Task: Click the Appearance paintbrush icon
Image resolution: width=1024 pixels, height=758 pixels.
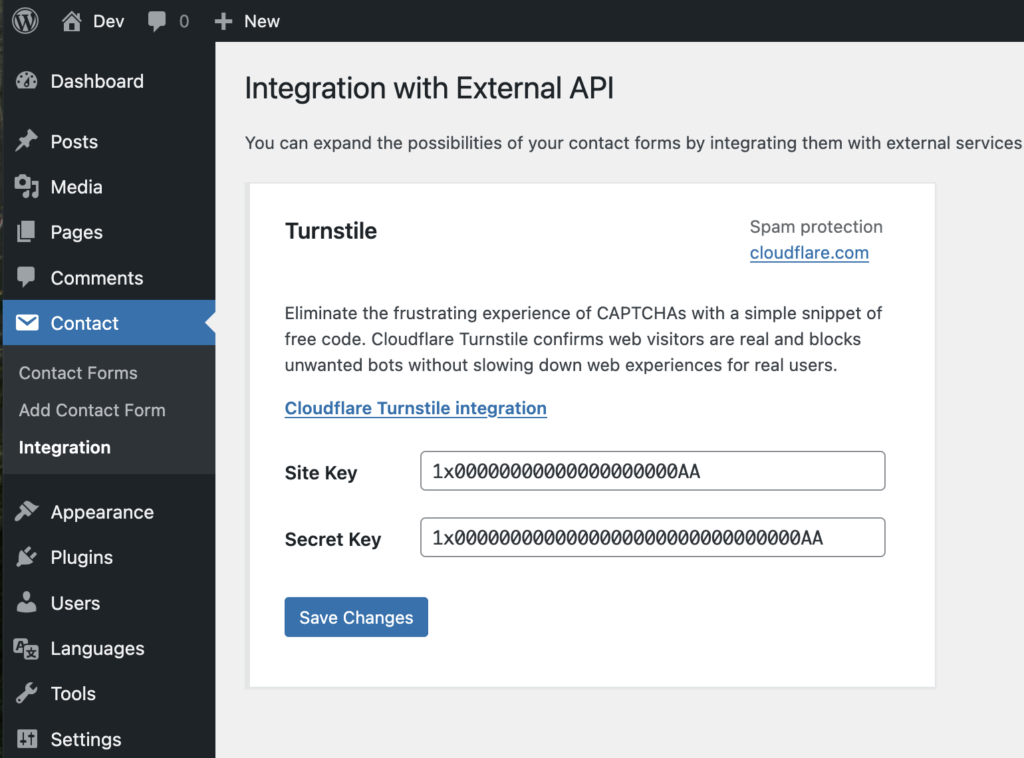Action: point(27,511)
